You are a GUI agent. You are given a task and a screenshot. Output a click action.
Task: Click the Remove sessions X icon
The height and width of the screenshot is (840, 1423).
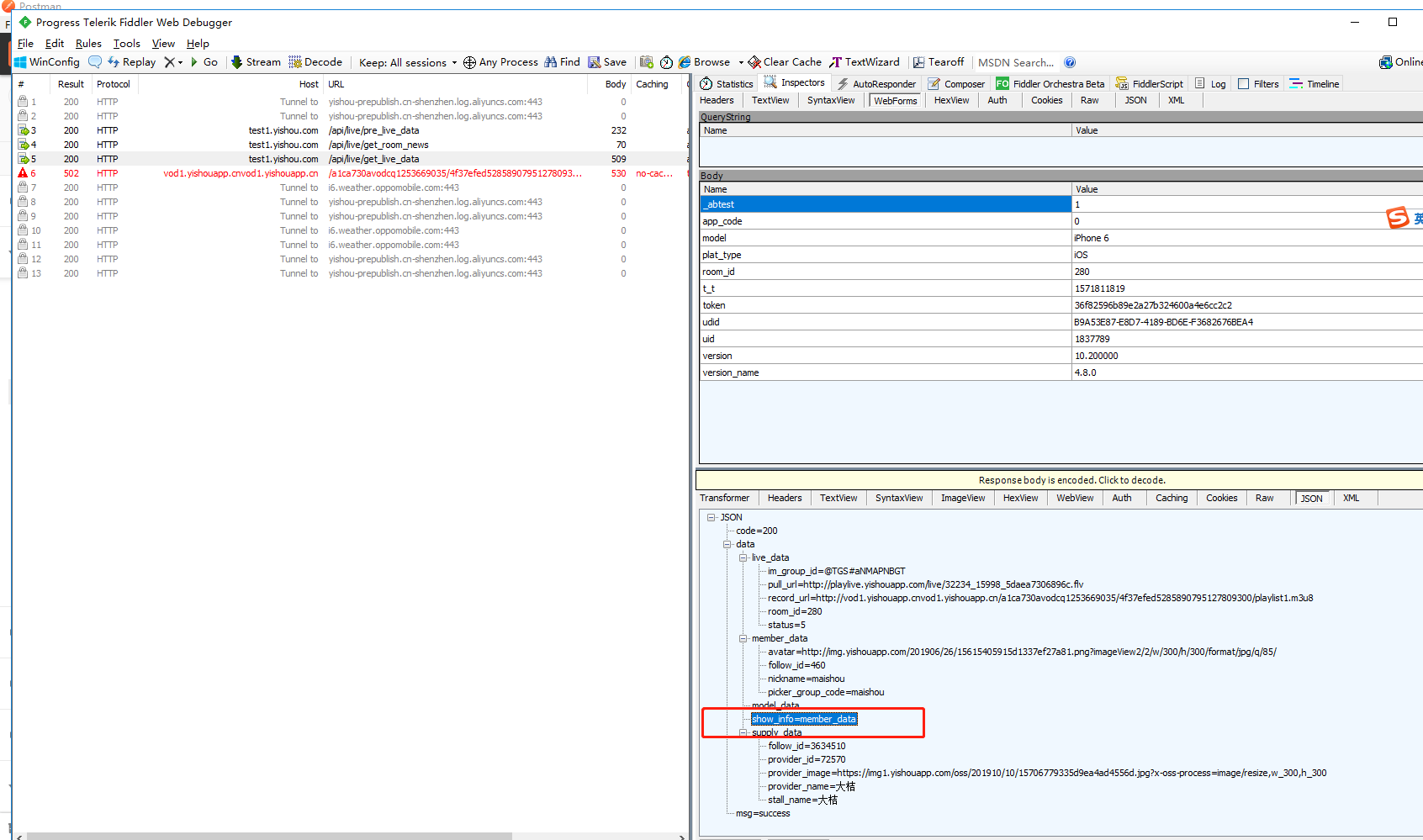(x=169, y=62)
